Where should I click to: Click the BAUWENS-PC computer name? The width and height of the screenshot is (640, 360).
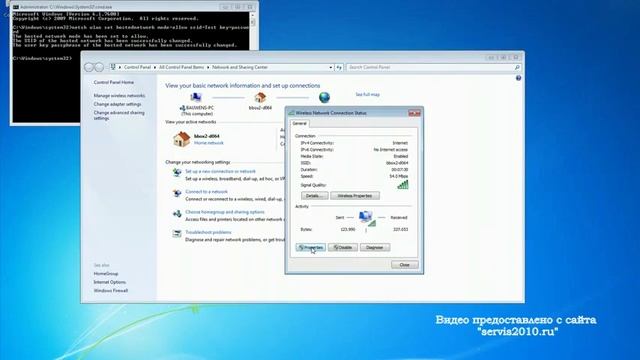pyautogui.click(x=200, y=108)
